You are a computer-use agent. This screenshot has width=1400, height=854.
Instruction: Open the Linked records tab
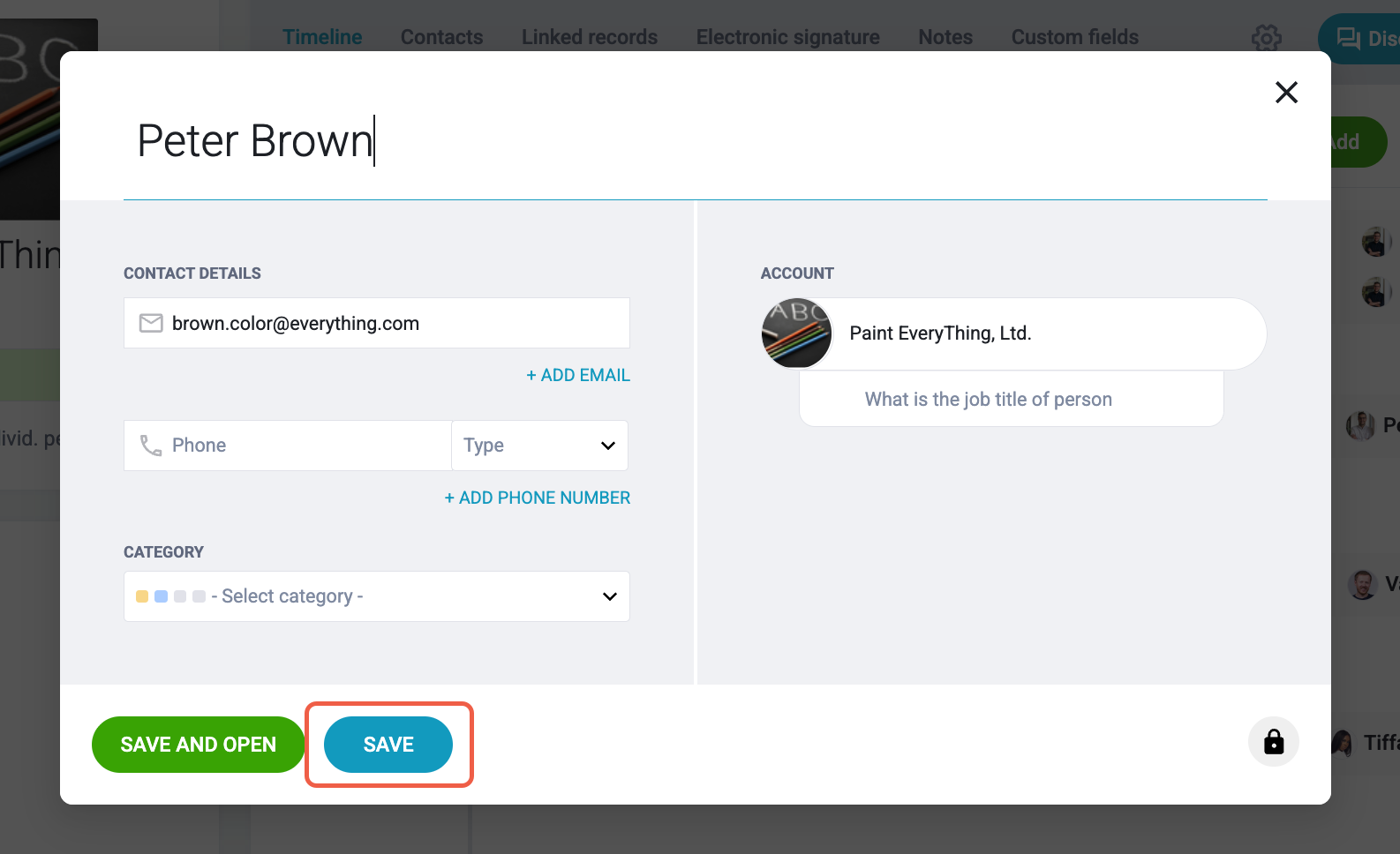[590, 37]
